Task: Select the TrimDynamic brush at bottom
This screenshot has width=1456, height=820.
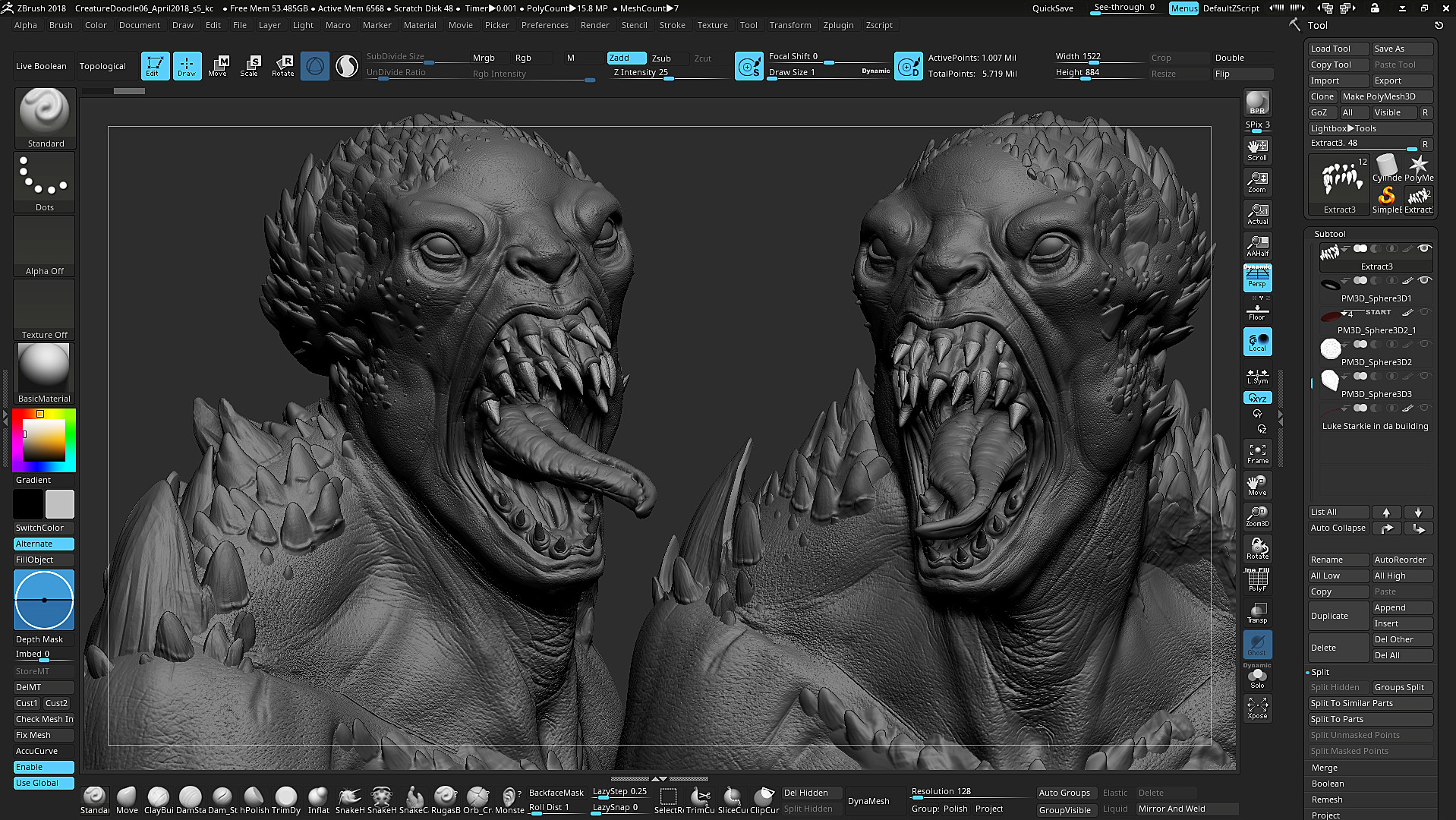Action: [286, 800]
